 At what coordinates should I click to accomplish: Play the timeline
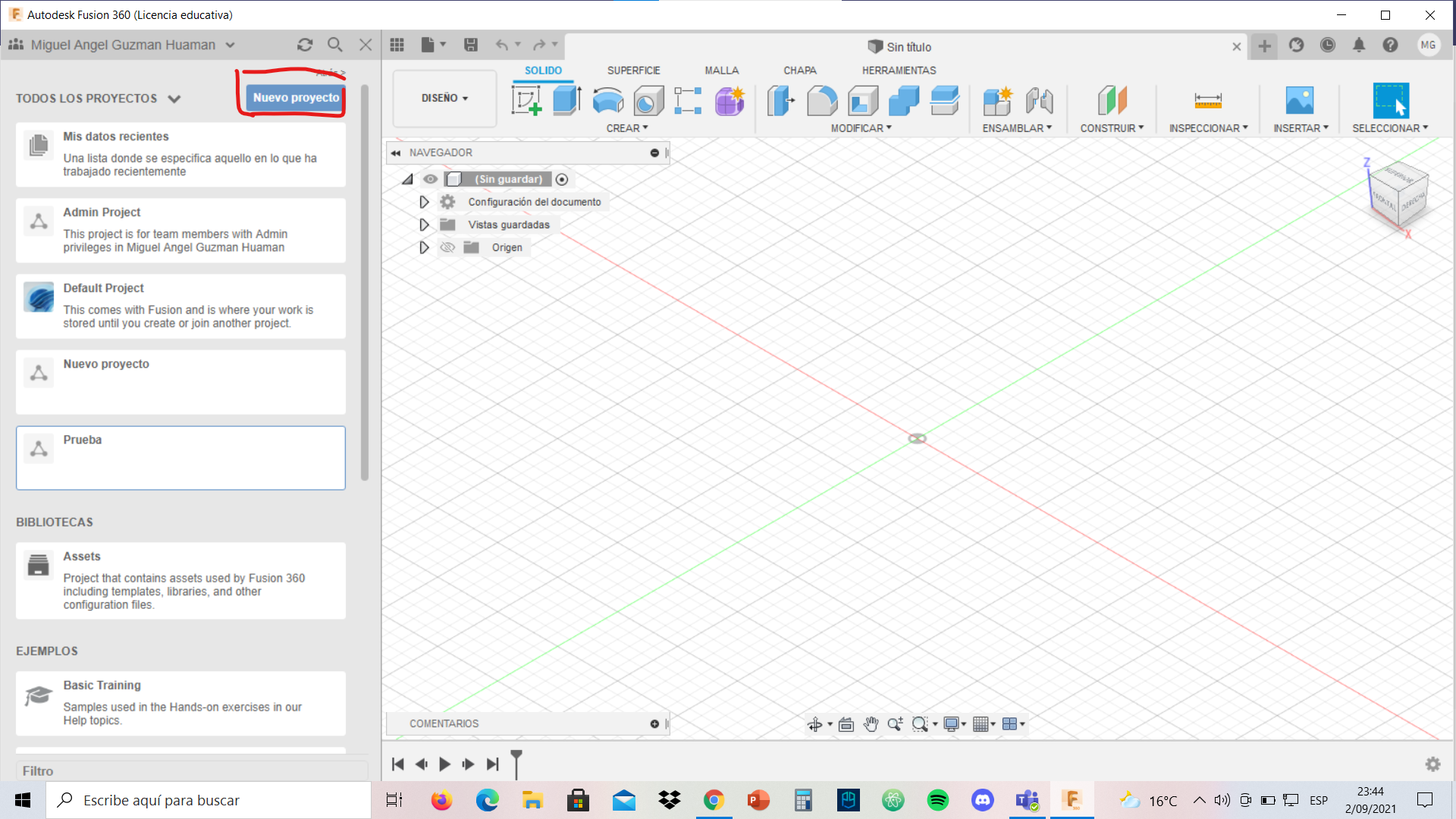click(x=445, y=764)
